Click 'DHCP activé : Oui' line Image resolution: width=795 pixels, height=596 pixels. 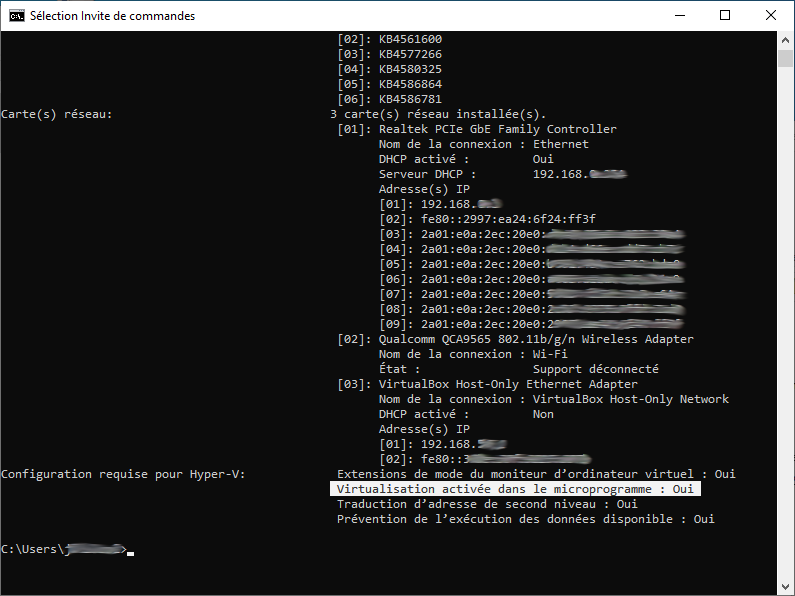466,159
